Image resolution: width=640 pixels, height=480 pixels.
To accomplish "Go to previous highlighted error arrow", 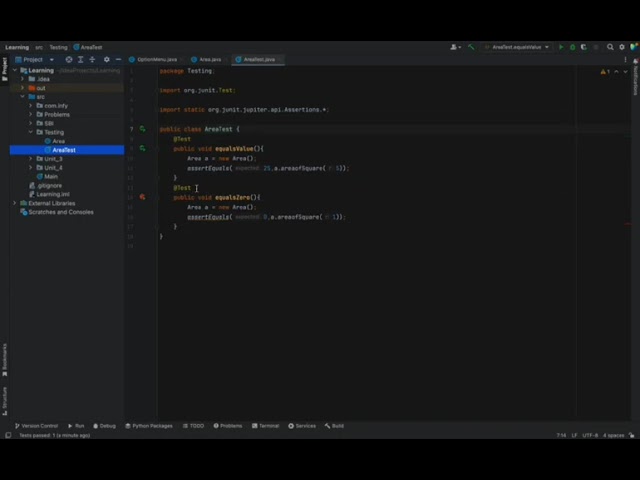I will [616, 72].
